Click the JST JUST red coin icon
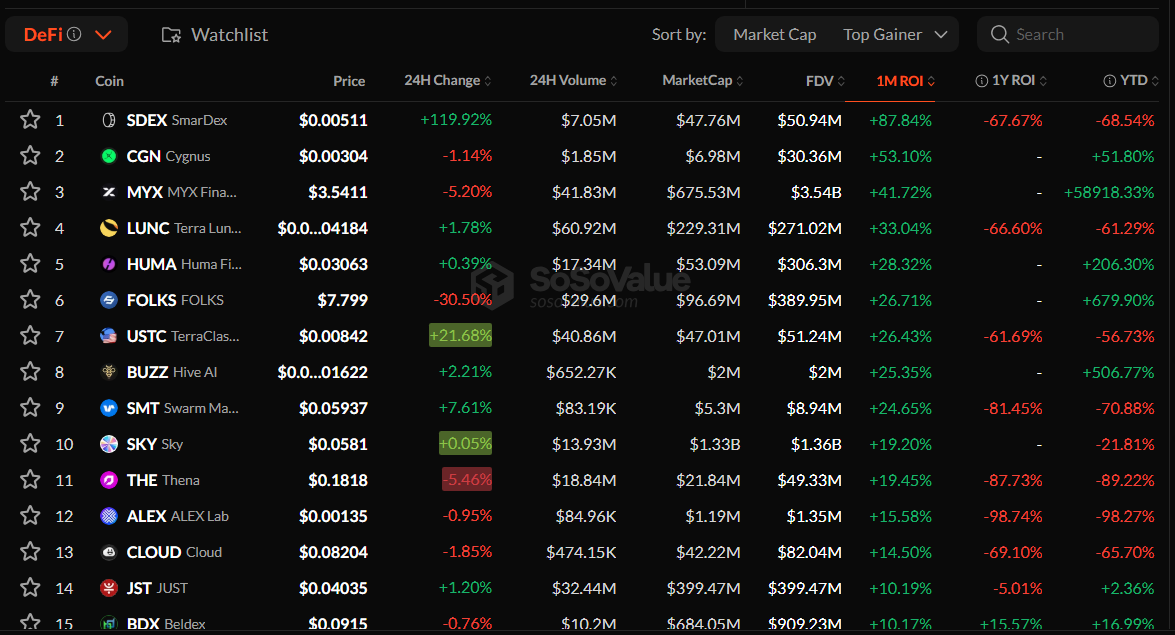 (109, 588)
